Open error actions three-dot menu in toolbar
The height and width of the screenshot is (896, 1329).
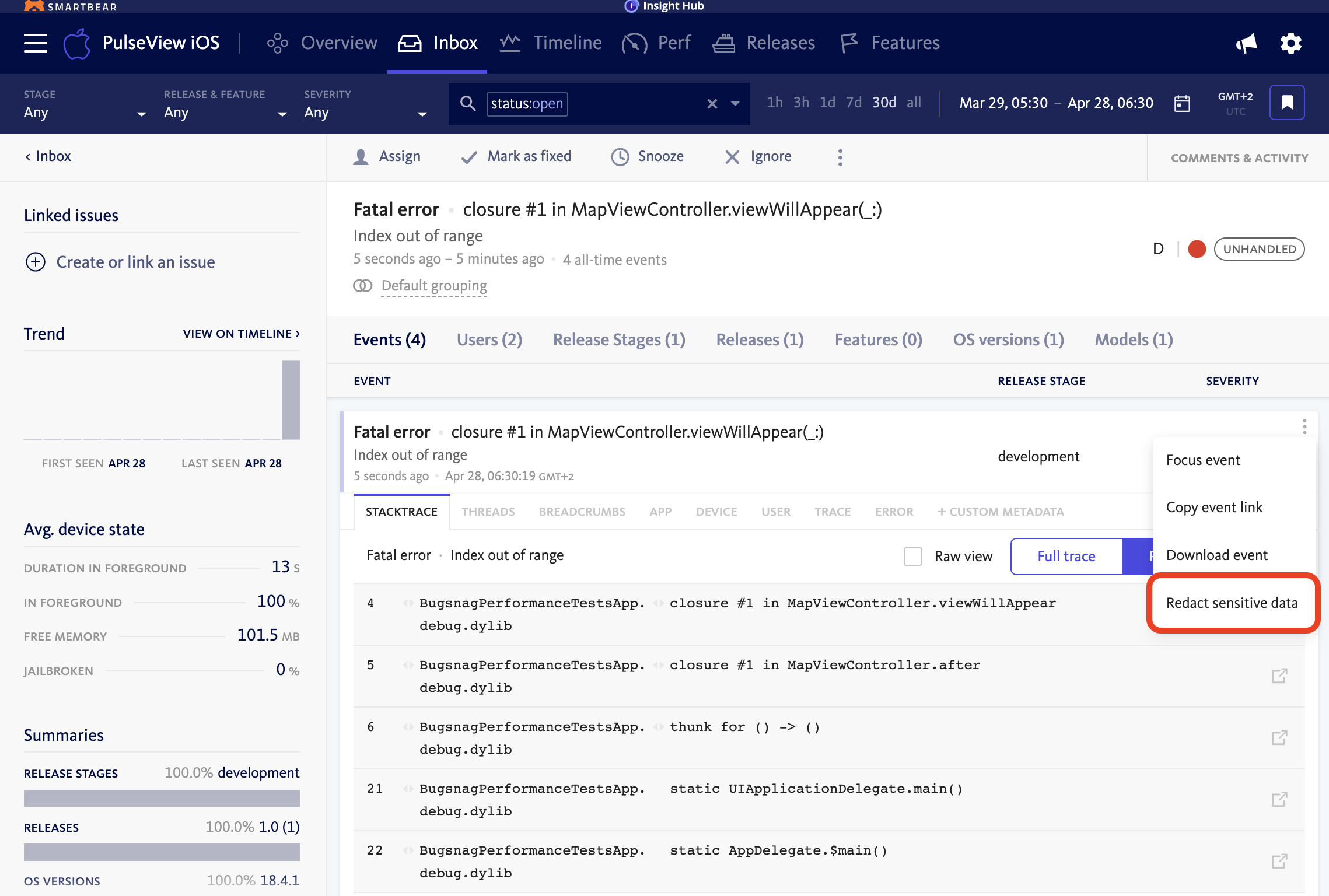840,157
